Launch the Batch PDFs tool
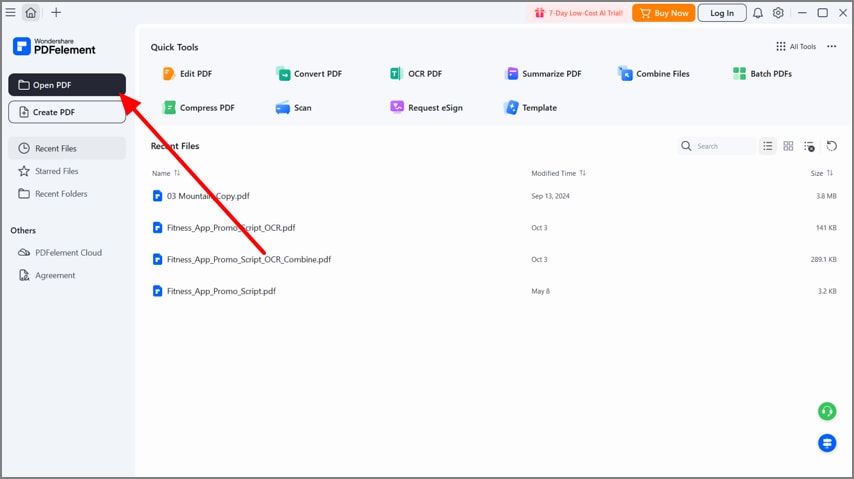The height and width of the screenshot is (479, 854). 762,74
